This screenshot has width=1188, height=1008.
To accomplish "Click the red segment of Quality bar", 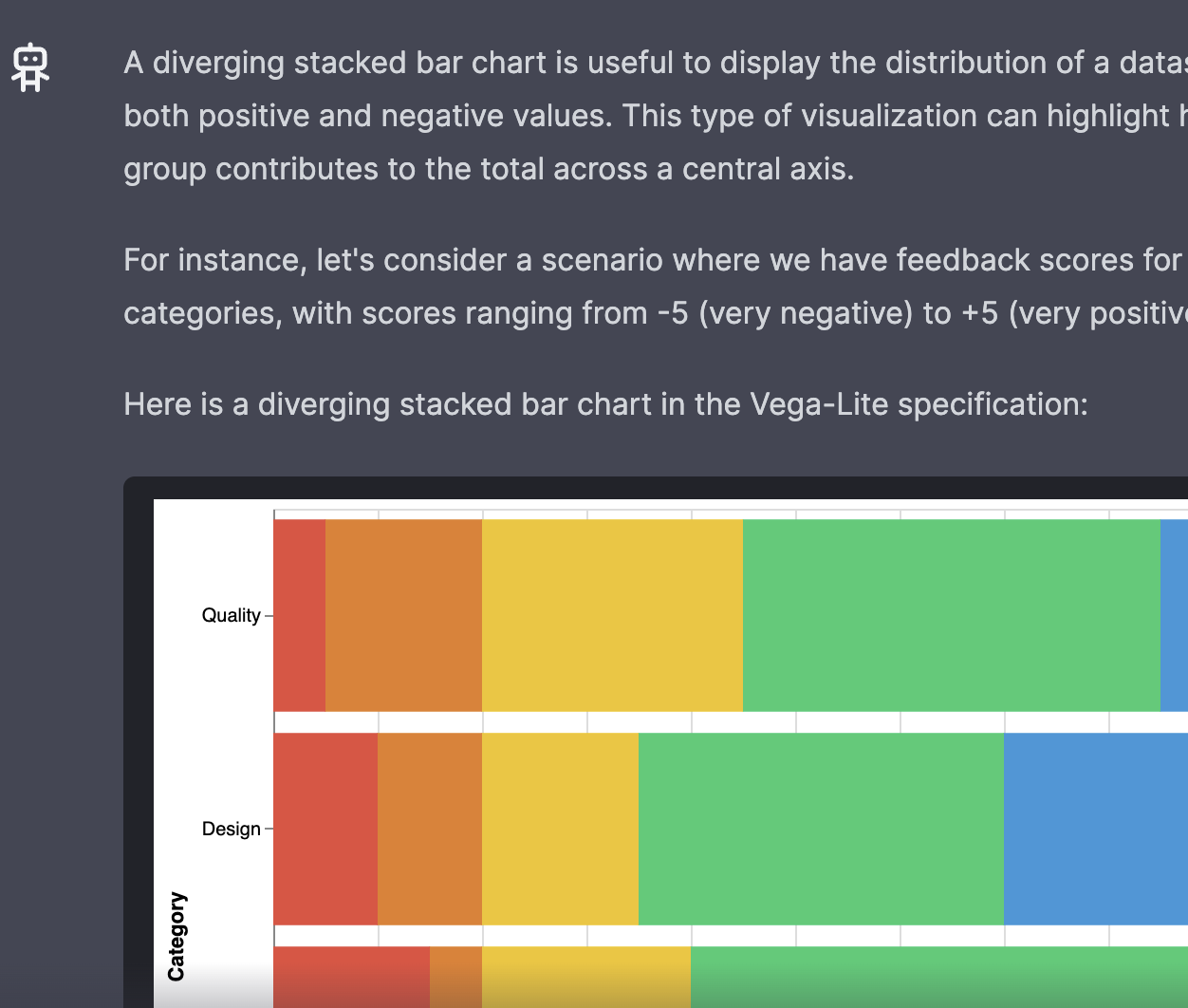I will point(300,615).
